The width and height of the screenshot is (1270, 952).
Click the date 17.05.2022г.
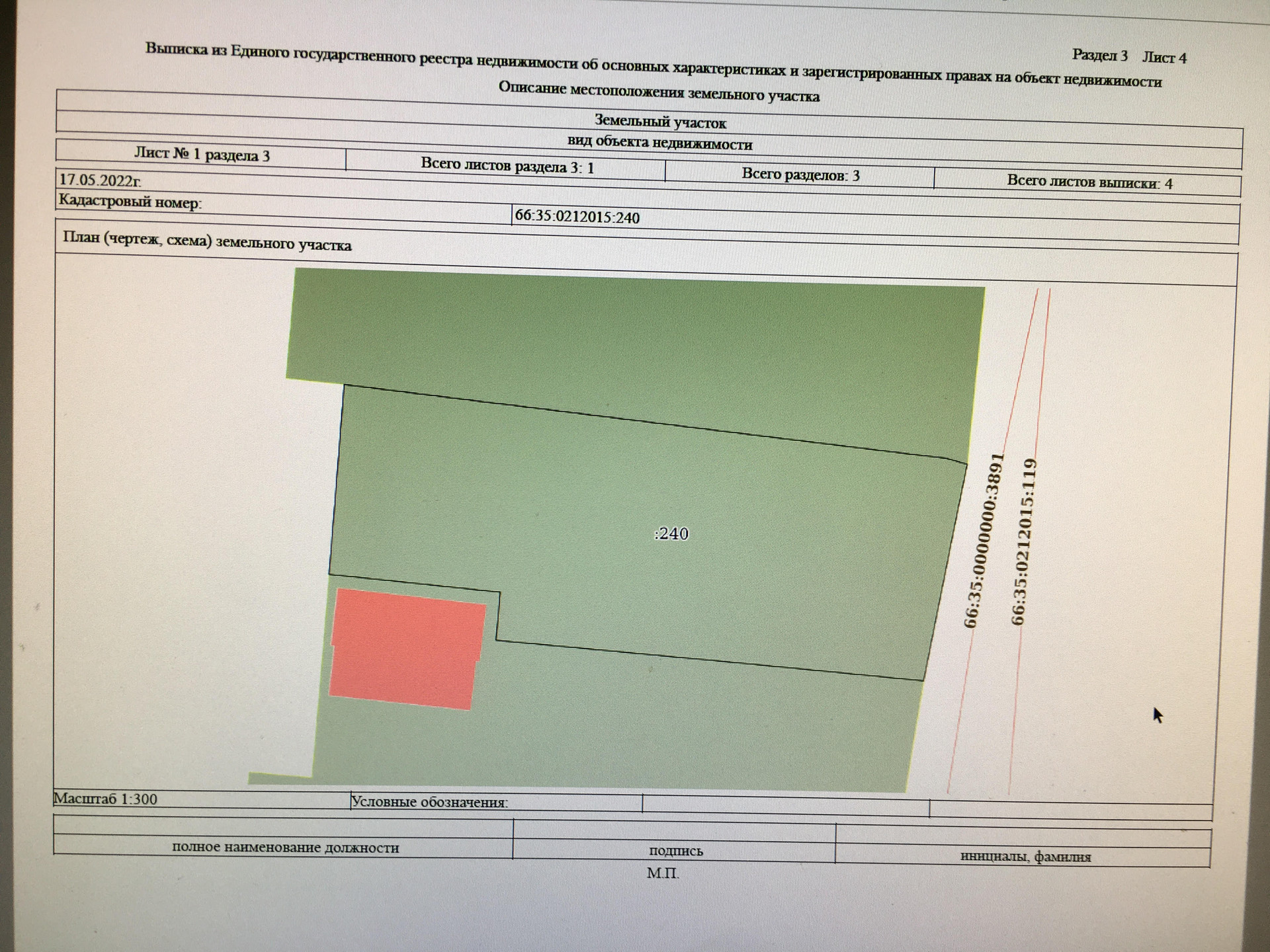100,180
